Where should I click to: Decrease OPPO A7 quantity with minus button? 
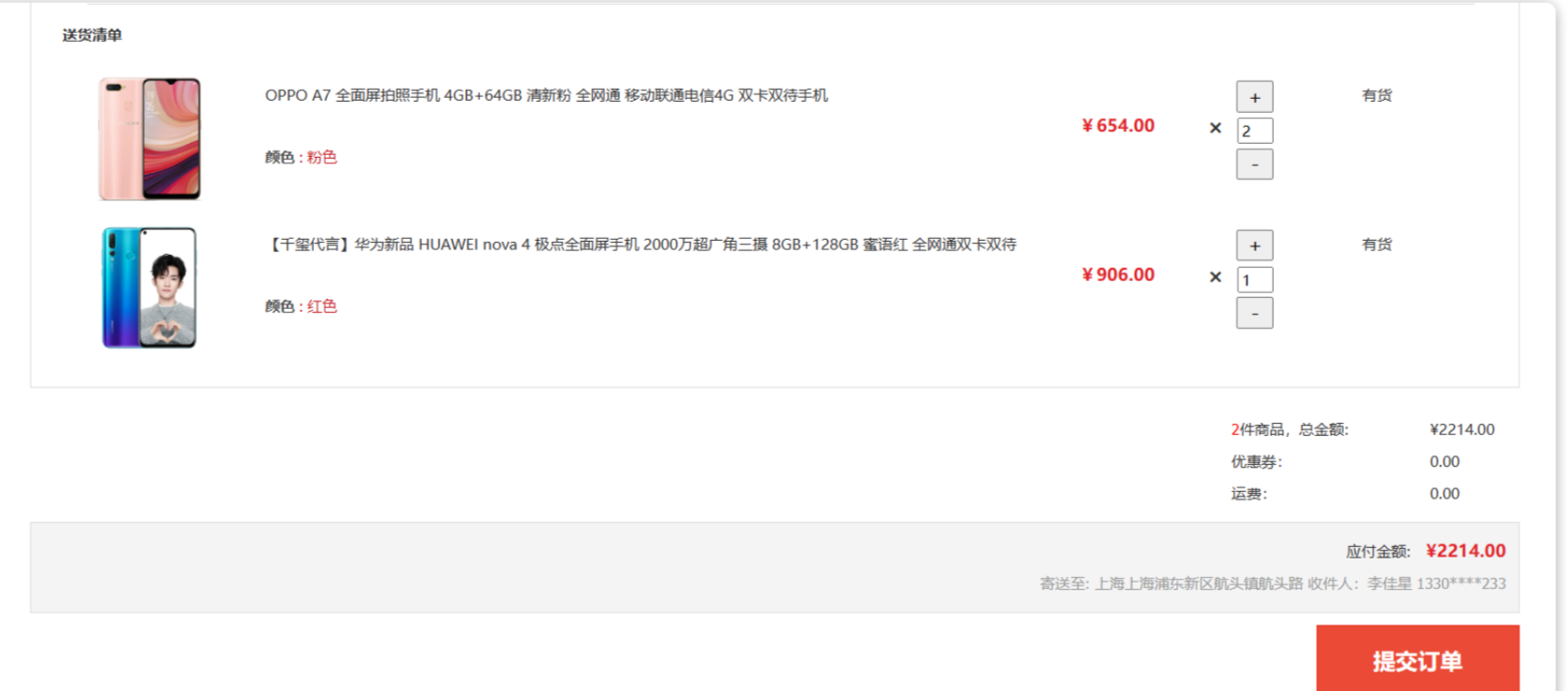pos(1254,164)
